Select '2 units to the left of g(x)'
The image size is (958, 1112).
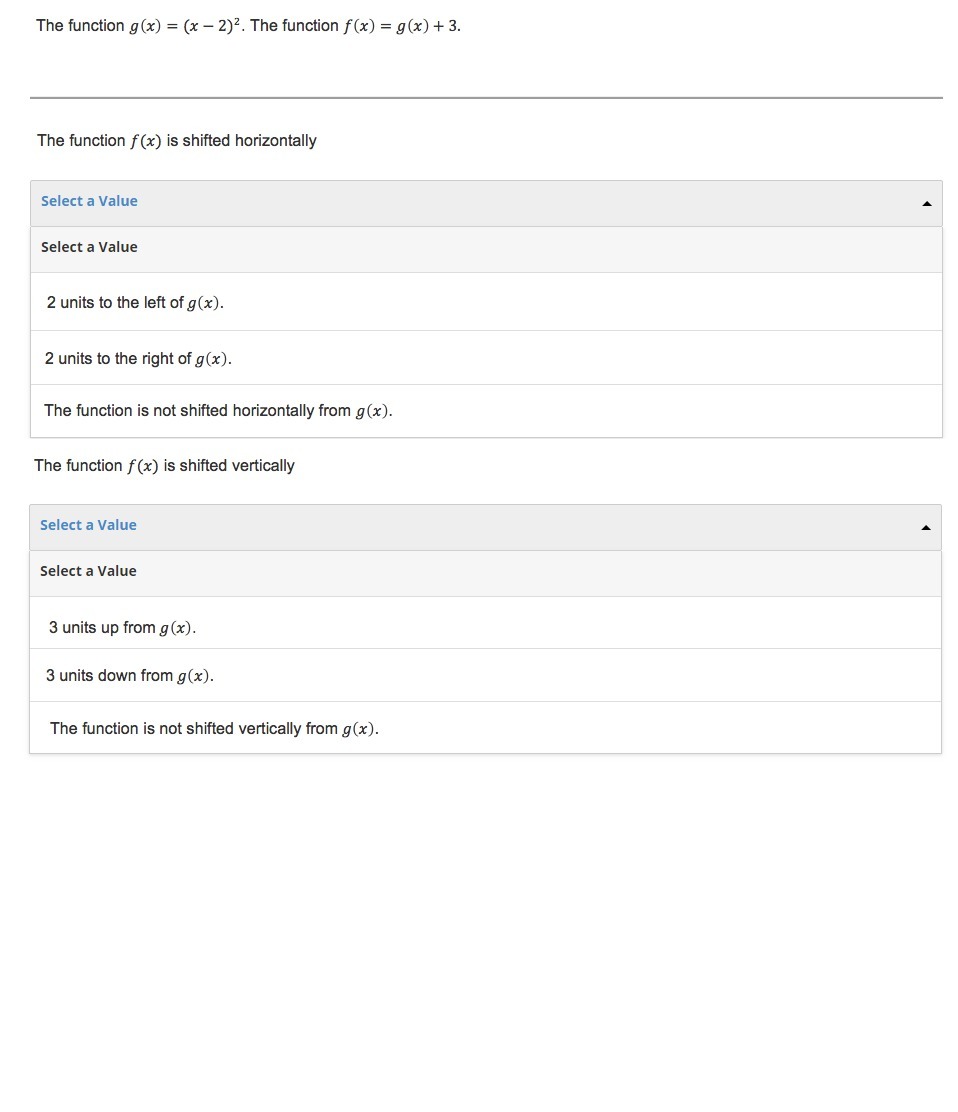(135, 303)
